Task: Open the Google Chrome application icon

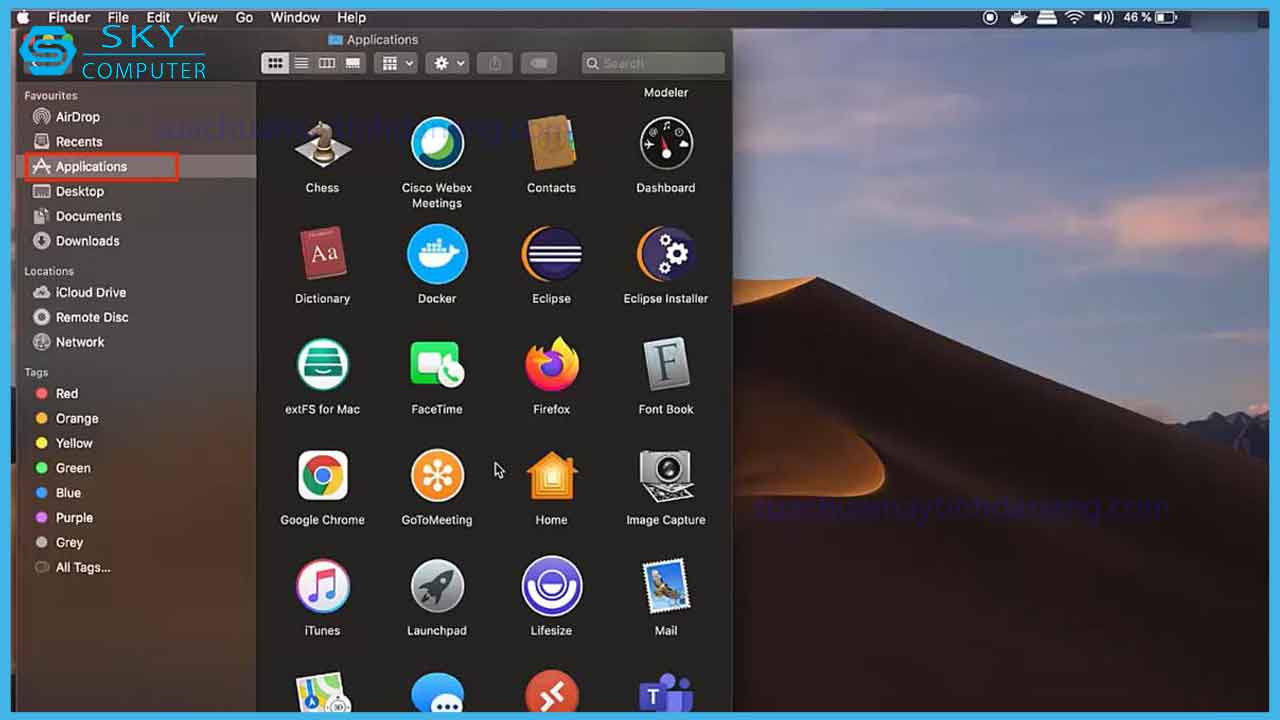Action: [322, 476]
